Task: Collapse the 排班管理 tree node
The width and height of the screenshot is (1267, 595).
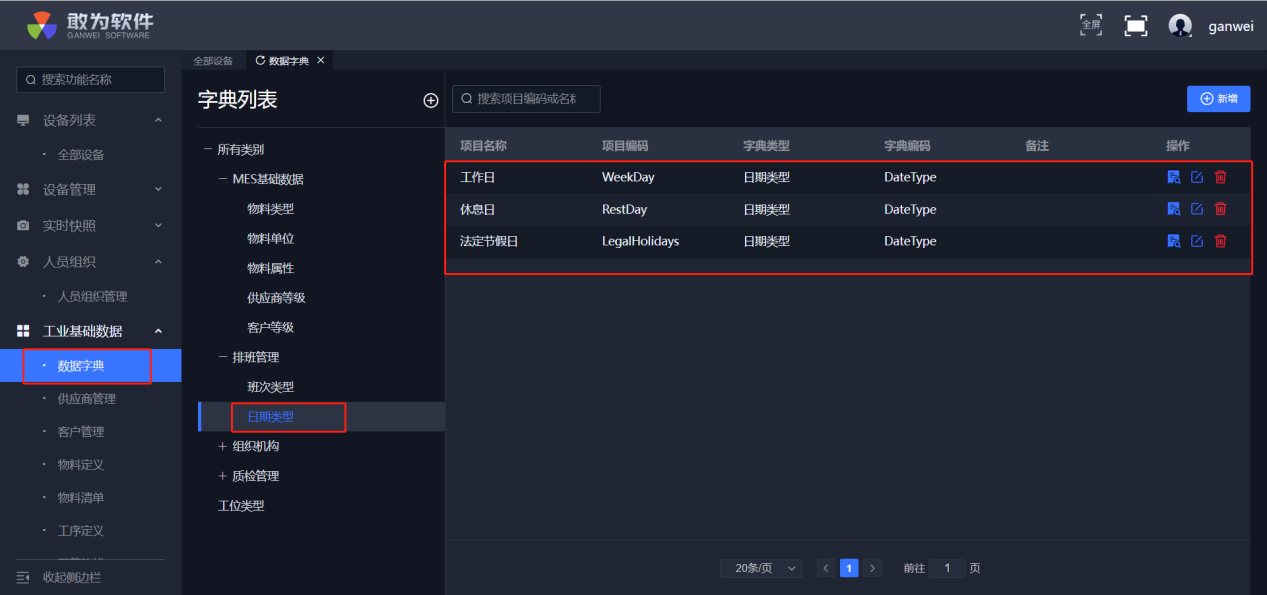Action: pos(223,357)
